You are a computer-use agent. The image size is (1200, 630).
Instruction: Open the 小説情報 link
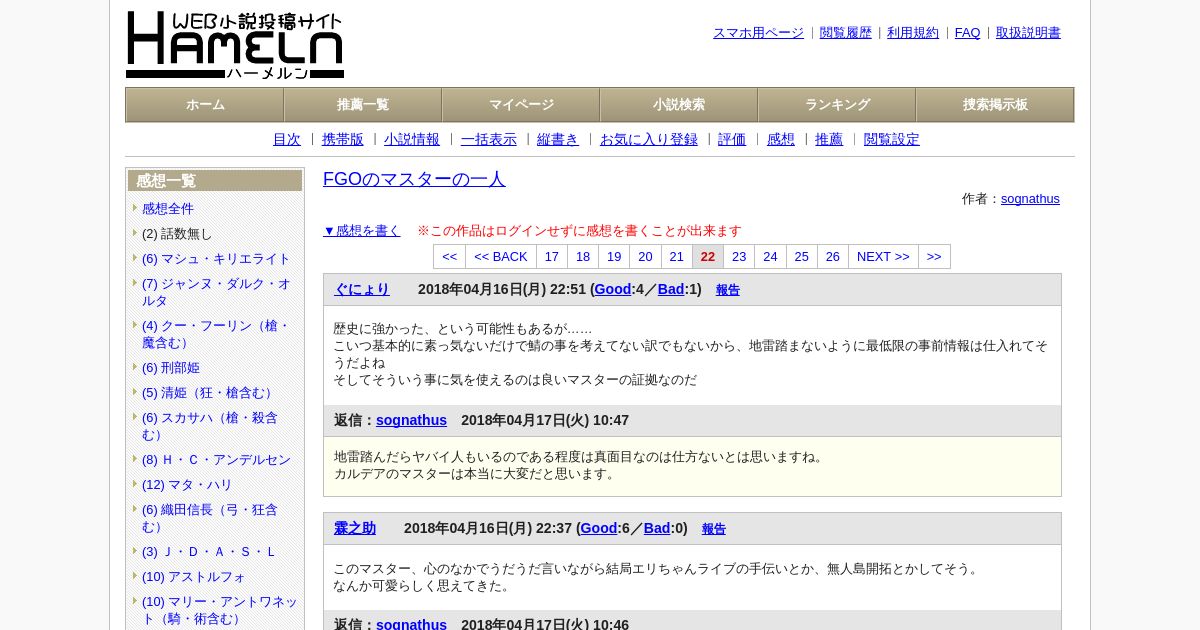[x=412, y=140]
